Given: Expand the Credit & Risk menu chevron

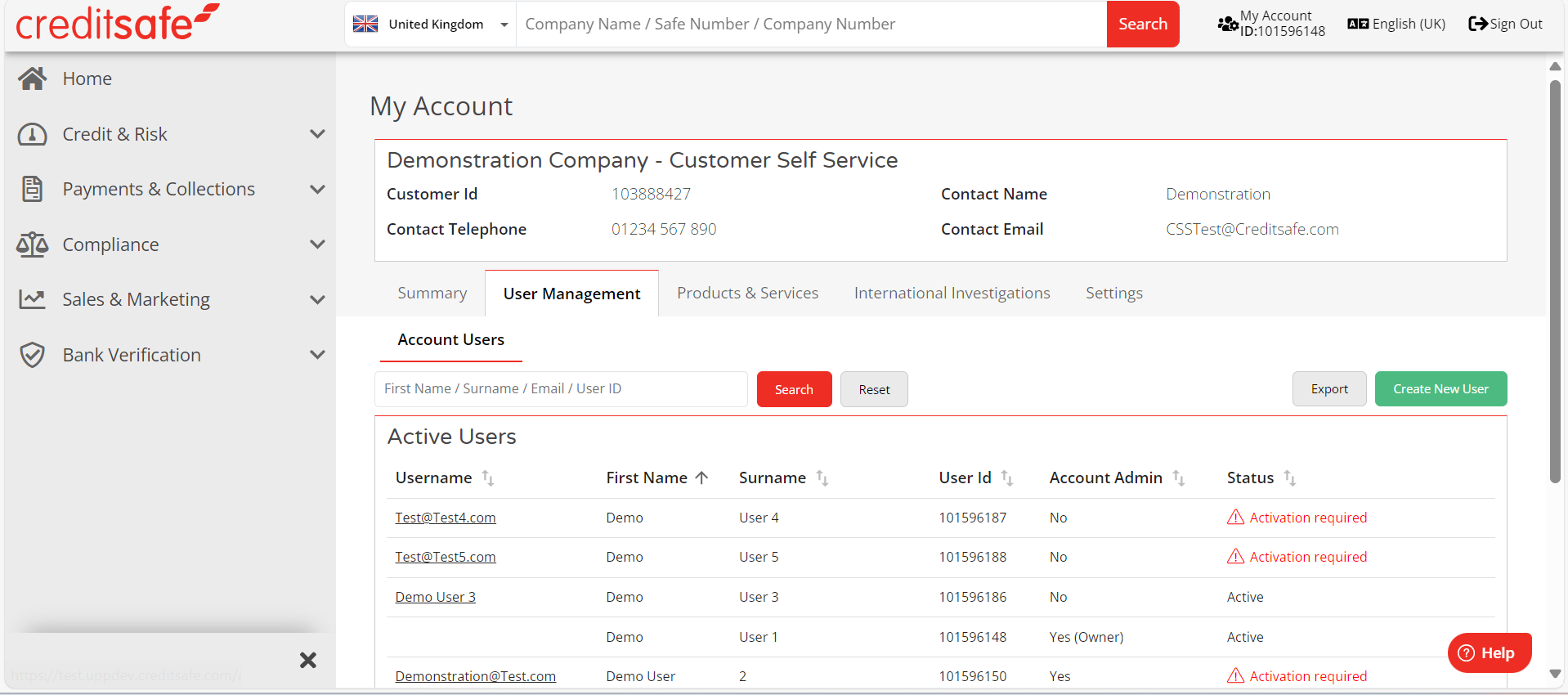Looking at the screenshot, I should (x=317, y=134).
